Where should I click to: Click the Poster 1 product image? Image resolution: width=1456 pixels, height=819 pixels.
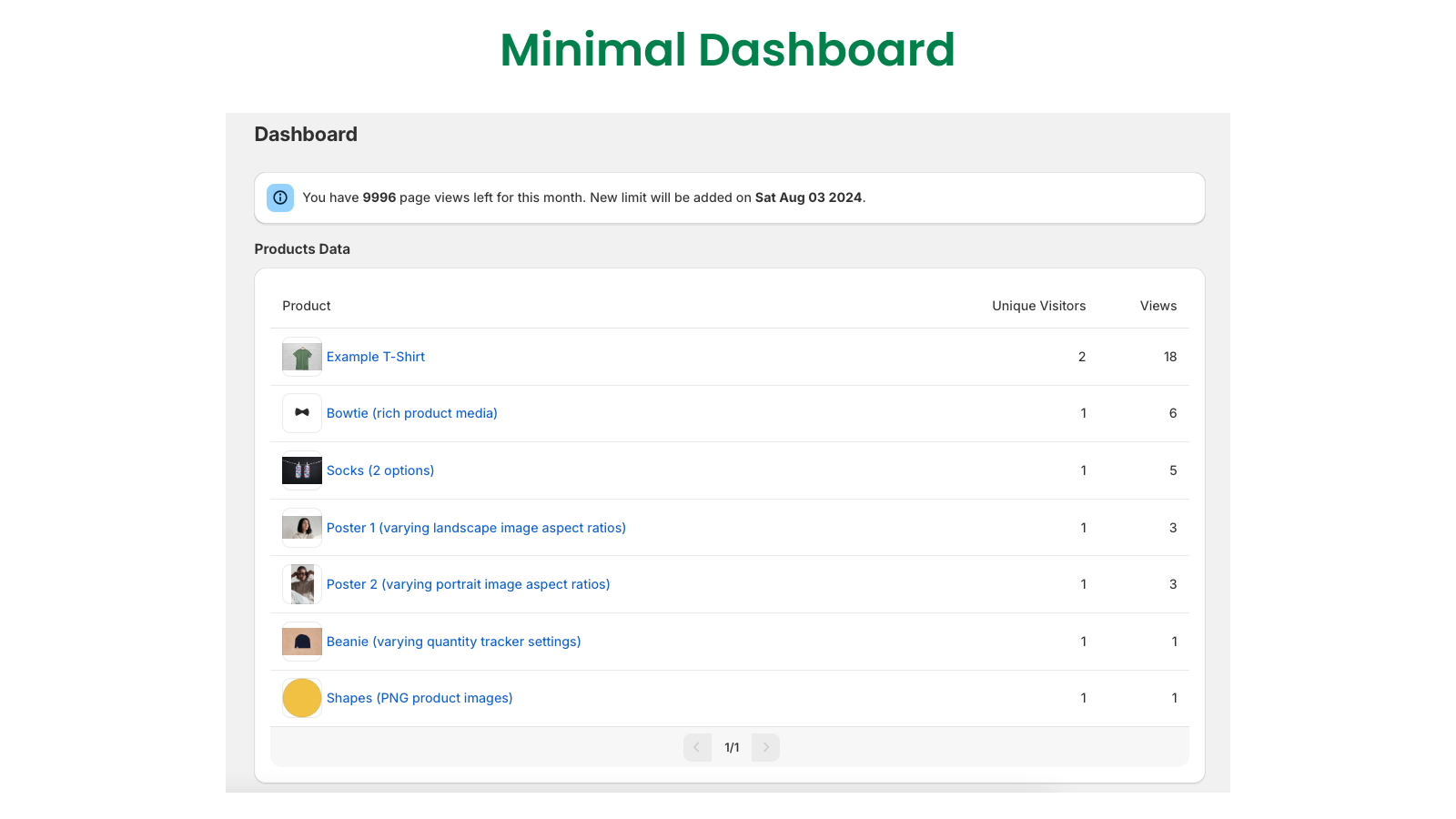(301, 527)
